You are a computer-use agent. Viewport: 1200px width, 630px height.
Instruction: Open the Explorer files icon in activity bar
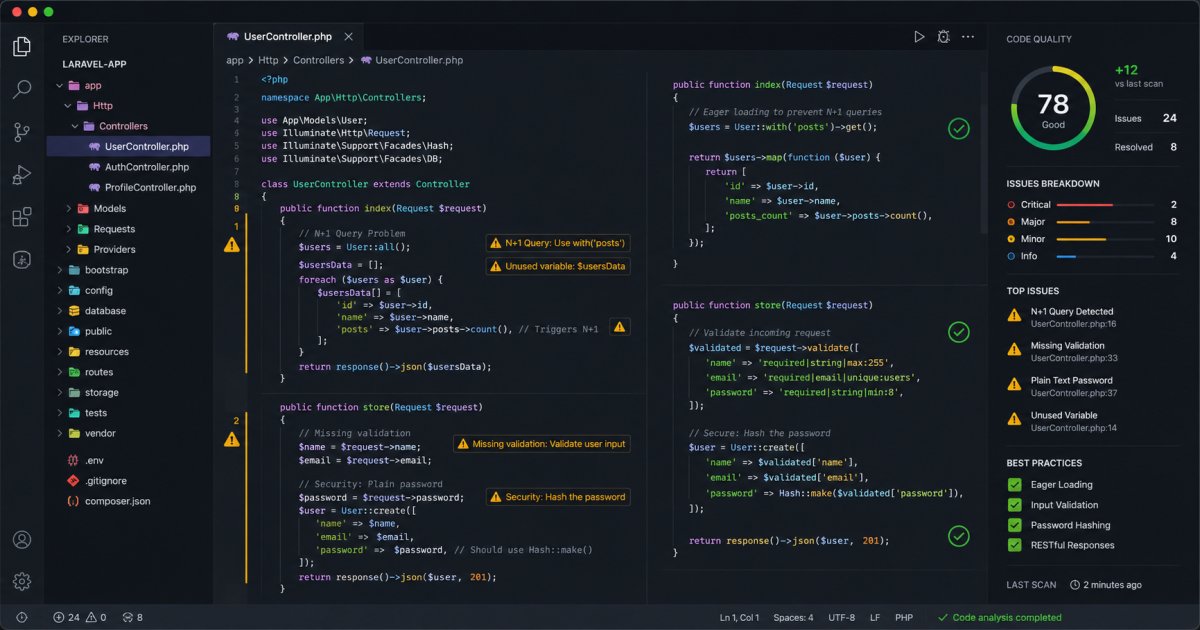pos(22,46)
